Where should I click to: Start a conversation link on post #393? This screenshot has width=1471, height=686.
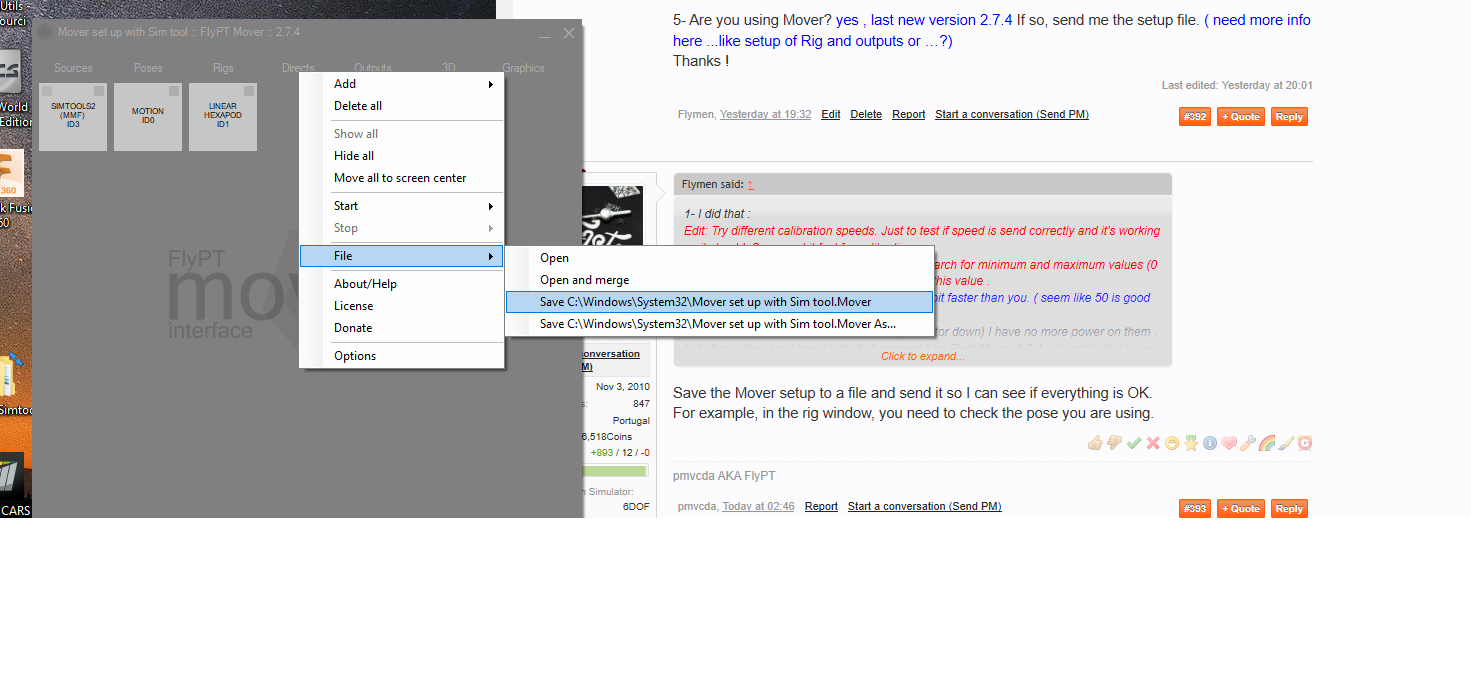coord(925,507)
